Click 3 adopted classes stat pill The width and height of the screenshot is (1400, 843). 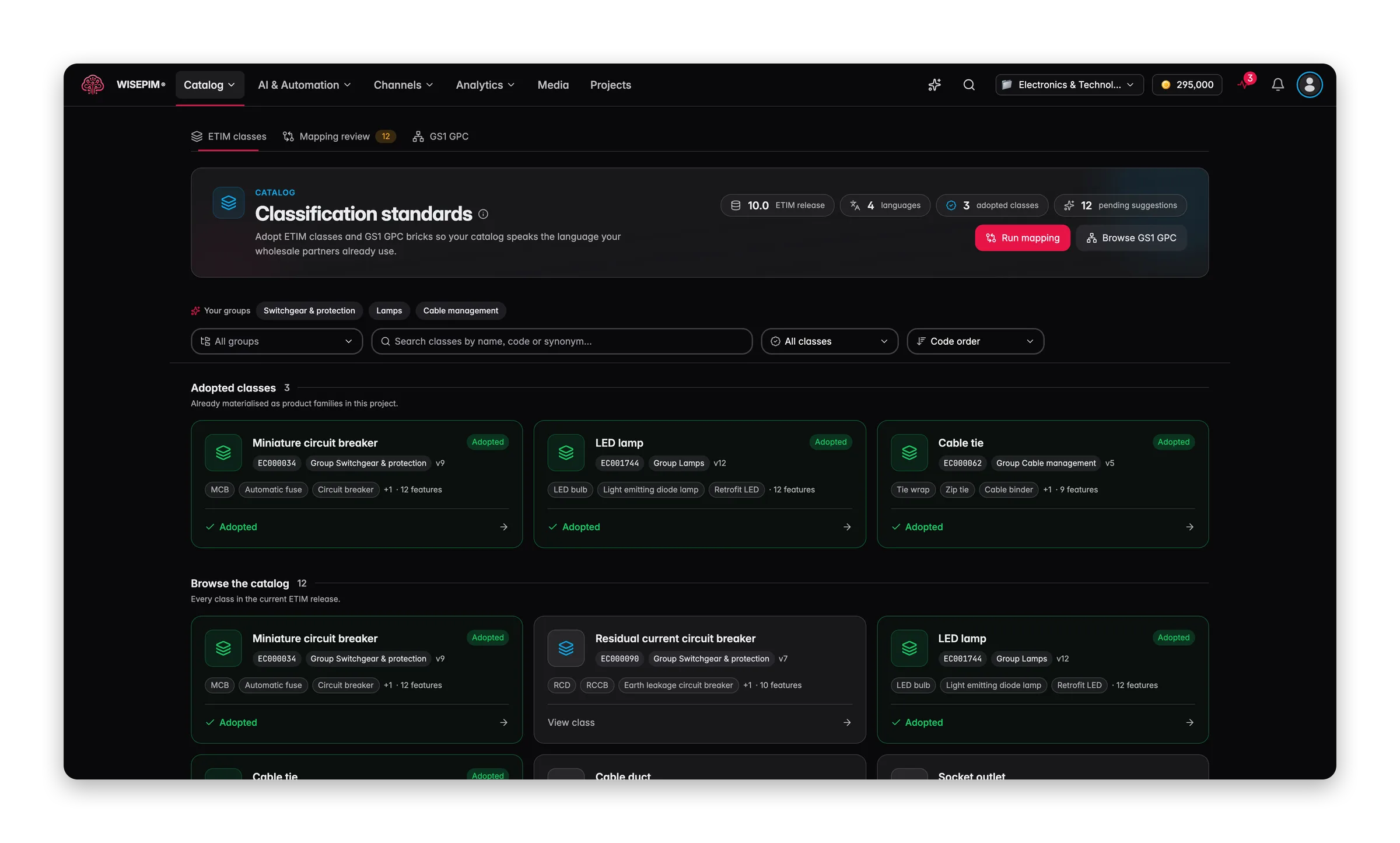pyautogui.click(x=992, y=205)
